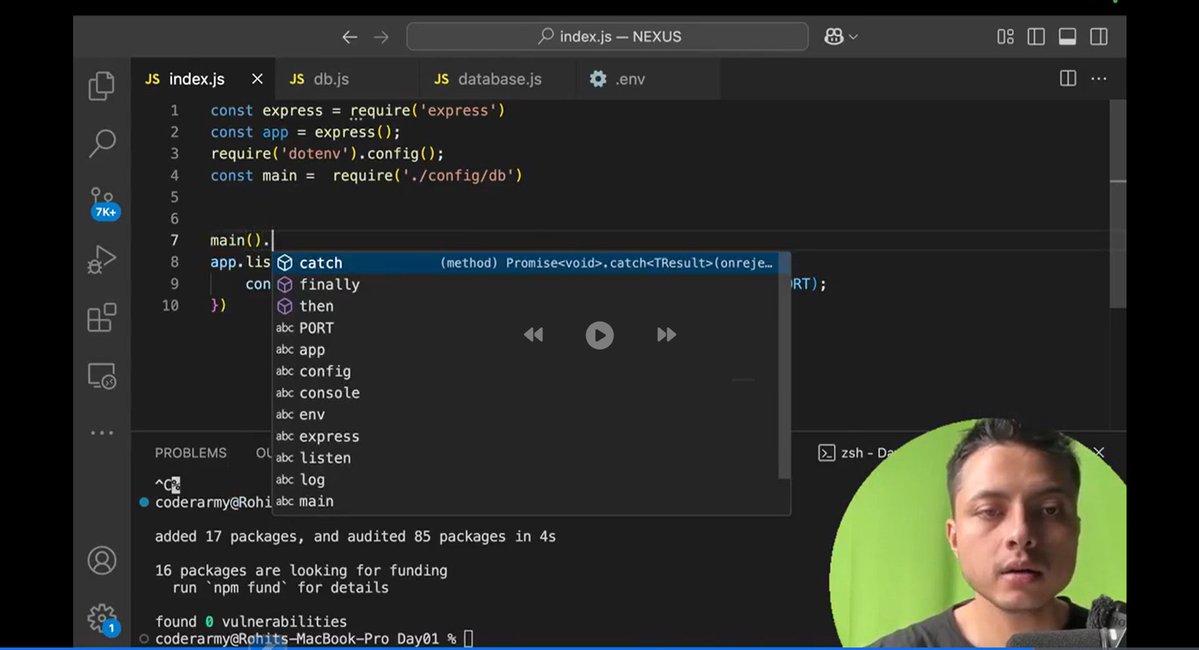Click the editor vertical scrollbar
The image size is (1199, 650).
(x=1117, y=204)
